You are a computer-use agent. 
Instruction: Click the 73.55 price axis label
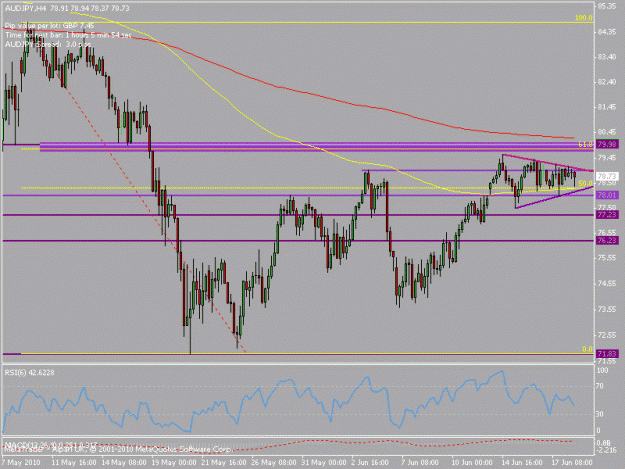(607, 309)
